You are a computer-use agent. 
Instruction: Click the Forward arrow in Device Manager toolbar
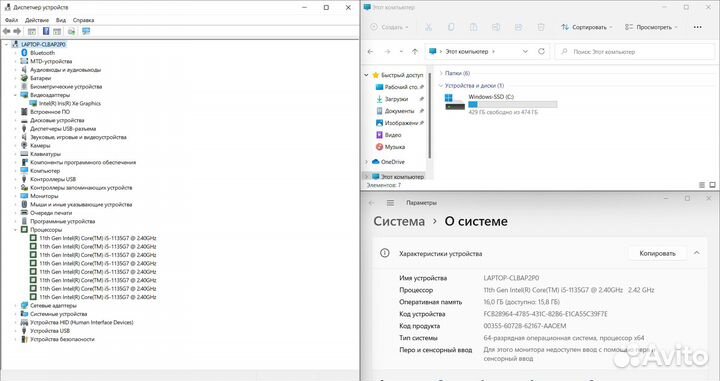point(17,31)
